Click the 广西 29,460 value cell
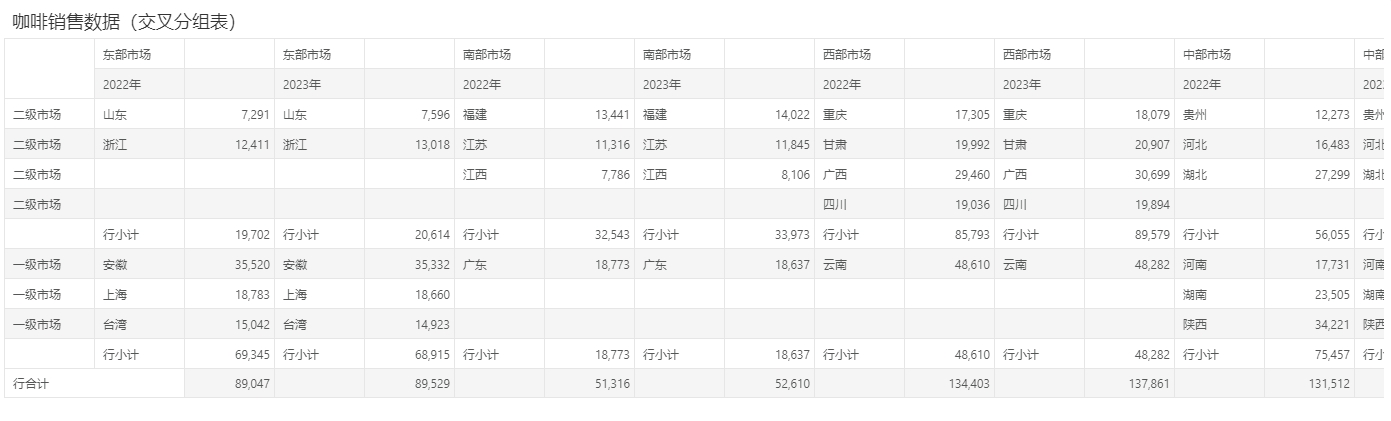The height and width of the screenshot is (421, 1391). point(950,174)
